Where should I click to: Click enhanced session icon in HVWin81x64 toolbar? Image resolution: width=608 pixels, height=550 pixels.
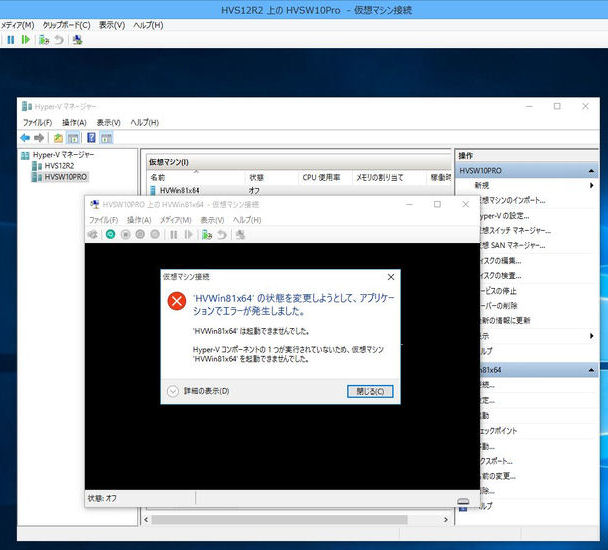pos(240,234)
